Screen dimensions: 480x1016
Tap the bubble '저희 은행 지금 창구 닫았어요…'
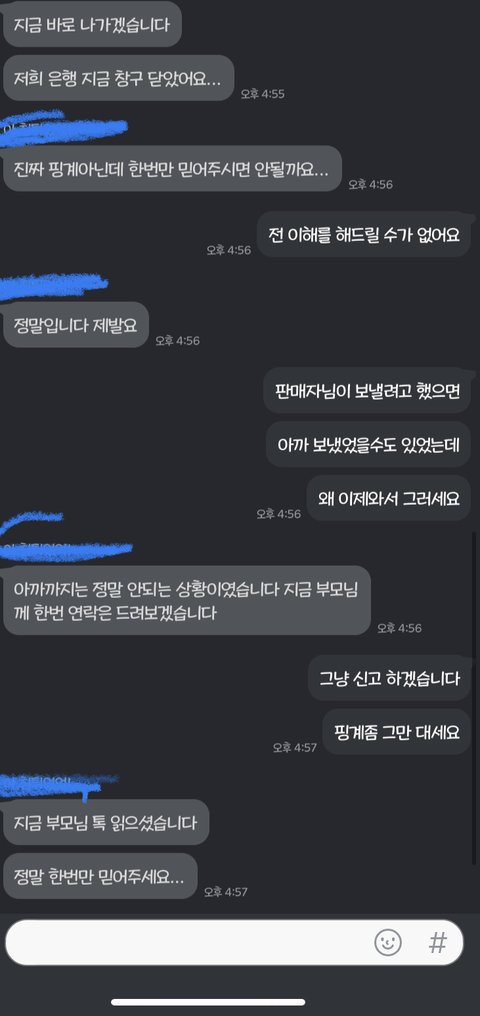click(118, 78)
